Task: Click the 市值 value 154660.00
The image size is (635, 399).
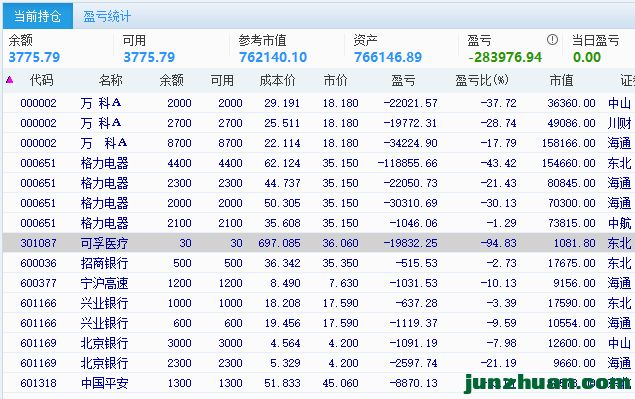Action: point(569,163)
